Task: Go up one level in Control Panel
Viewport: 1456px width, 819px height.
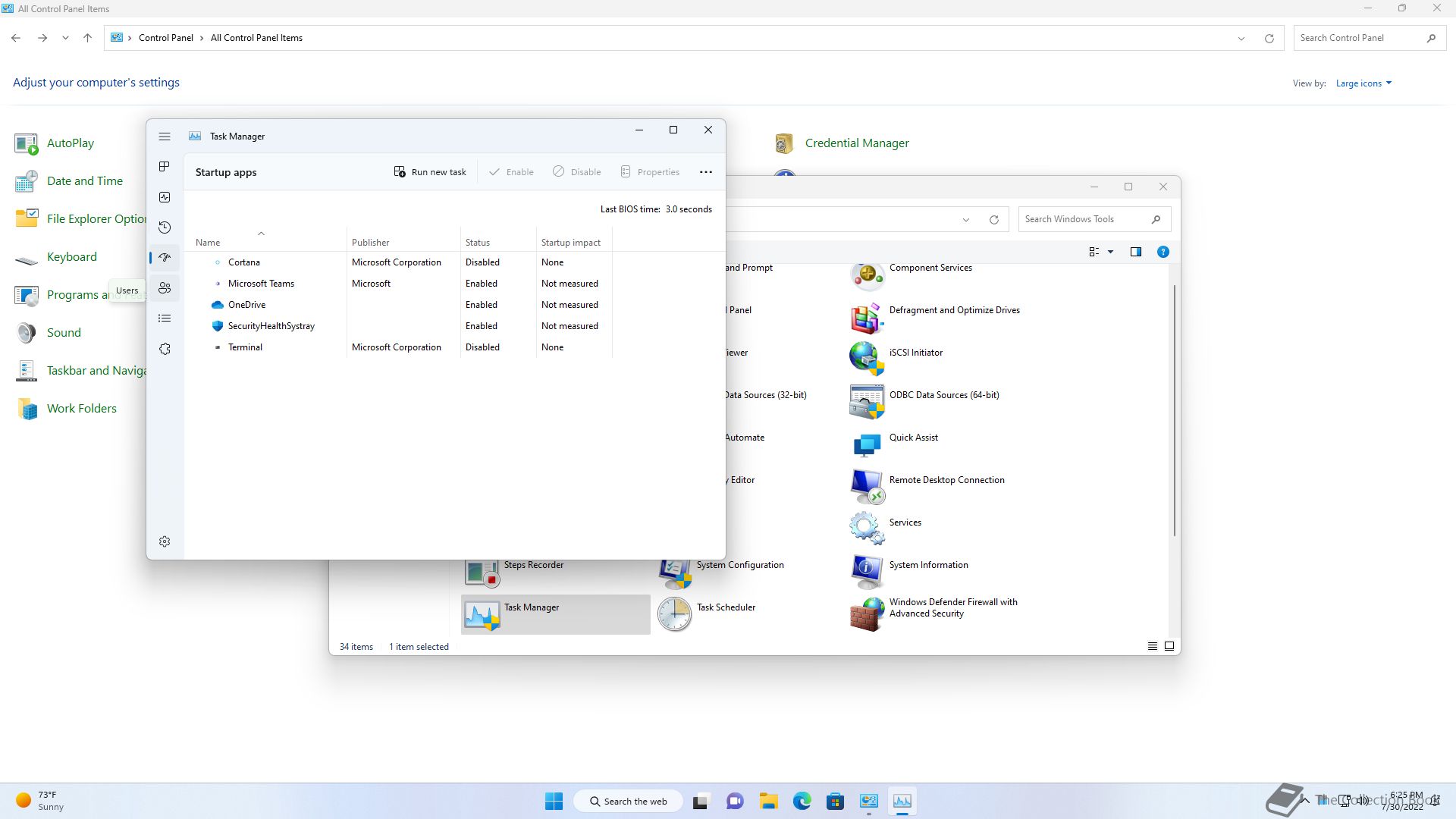Action: click(87, 38)
